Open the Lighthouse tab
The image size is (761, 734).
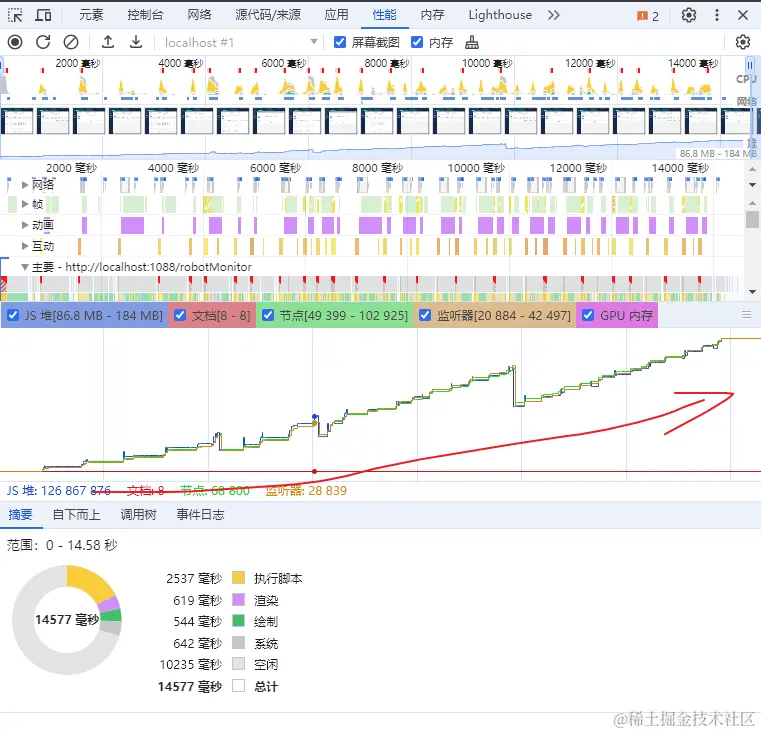(500, 15)
